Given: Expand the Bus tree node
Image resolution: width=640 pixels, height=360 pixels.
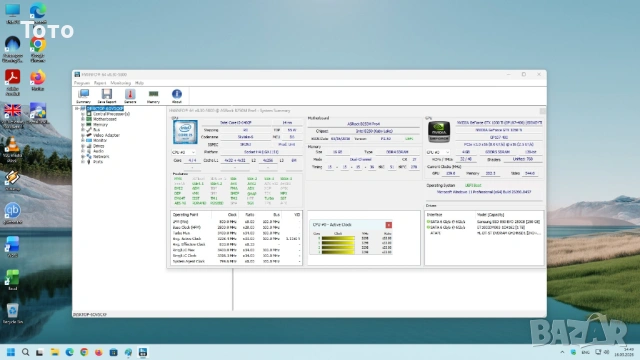Looking at the screenshot, I should pos(83,130).
